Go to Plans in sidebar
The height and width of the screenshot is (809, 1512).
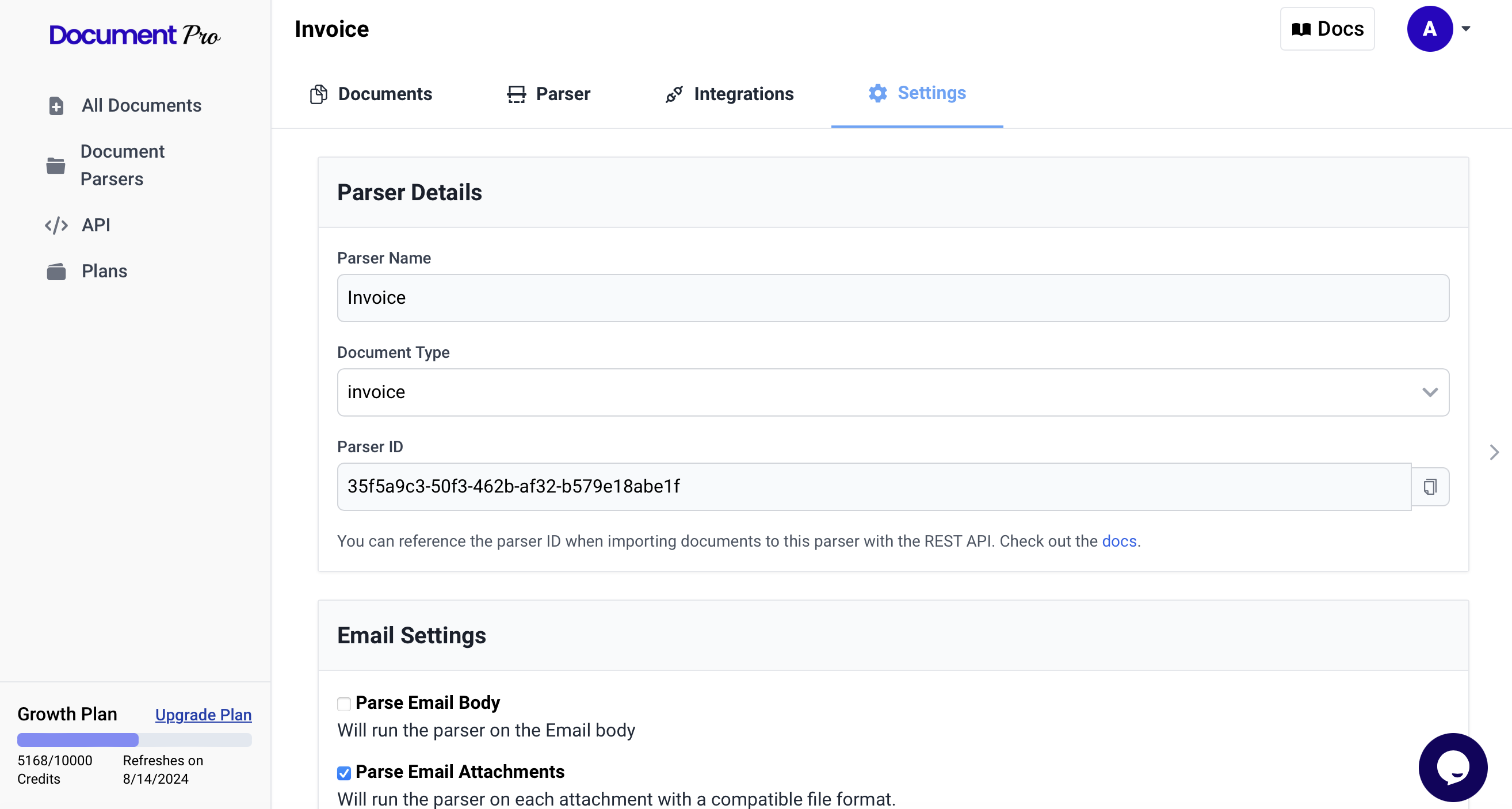(87, 272)
